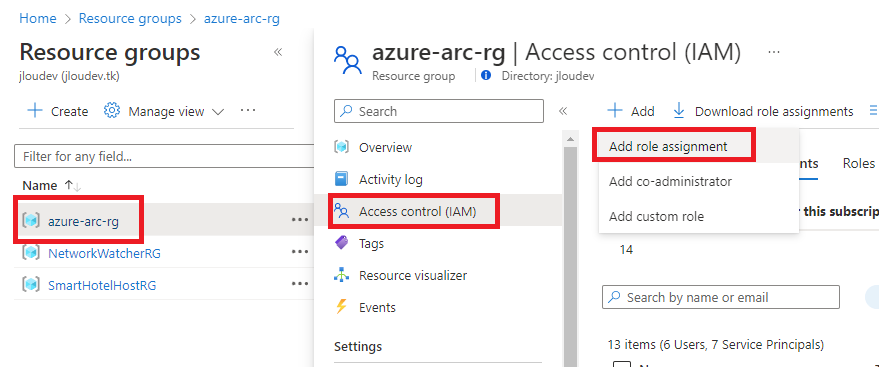Viewport: 879px width, 367px height.
Task: Click the 13 items summary text
Action: (715, 344)
